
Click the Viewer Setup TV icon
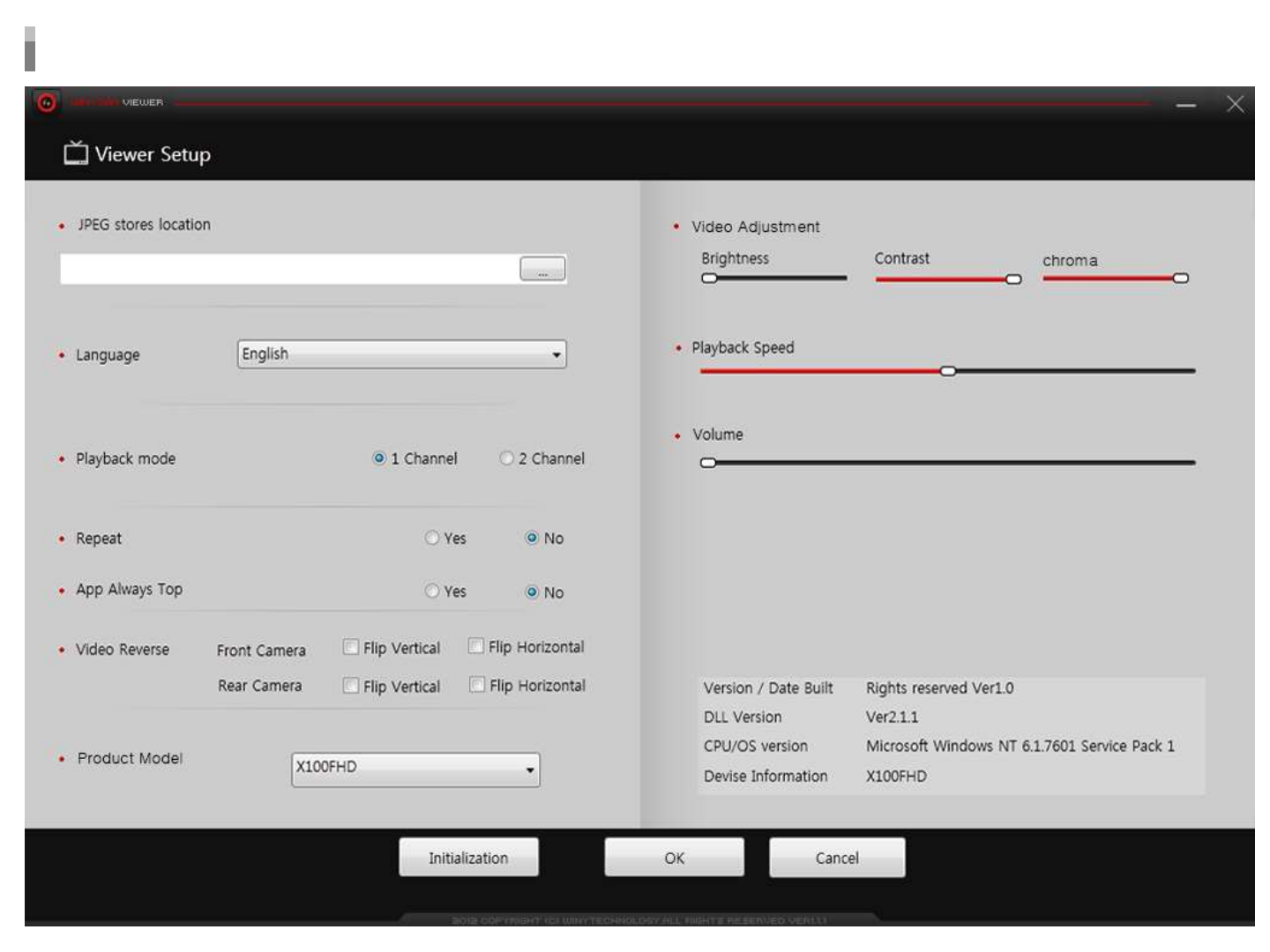tap(76, 153)
